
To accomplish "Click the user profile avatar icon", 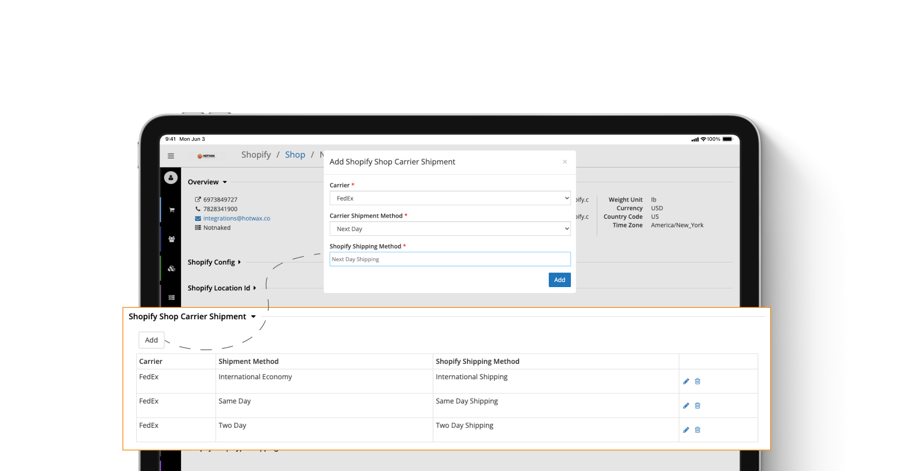I will click(x=171, y=178).
